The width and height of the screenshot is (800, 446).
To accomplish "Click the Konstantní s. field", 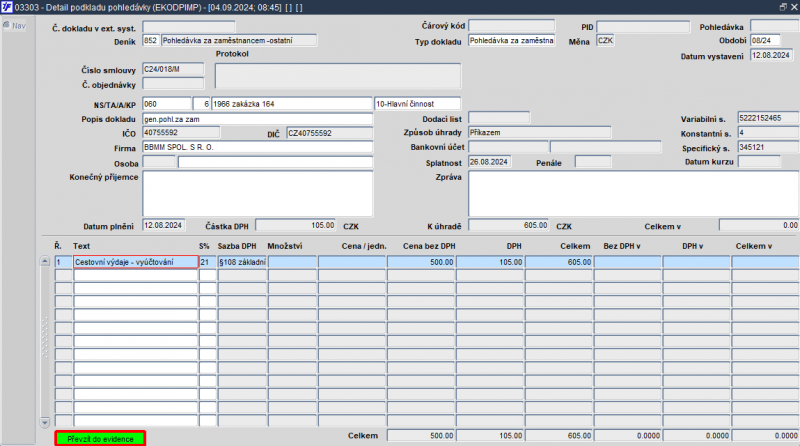I will coord(768,133).
